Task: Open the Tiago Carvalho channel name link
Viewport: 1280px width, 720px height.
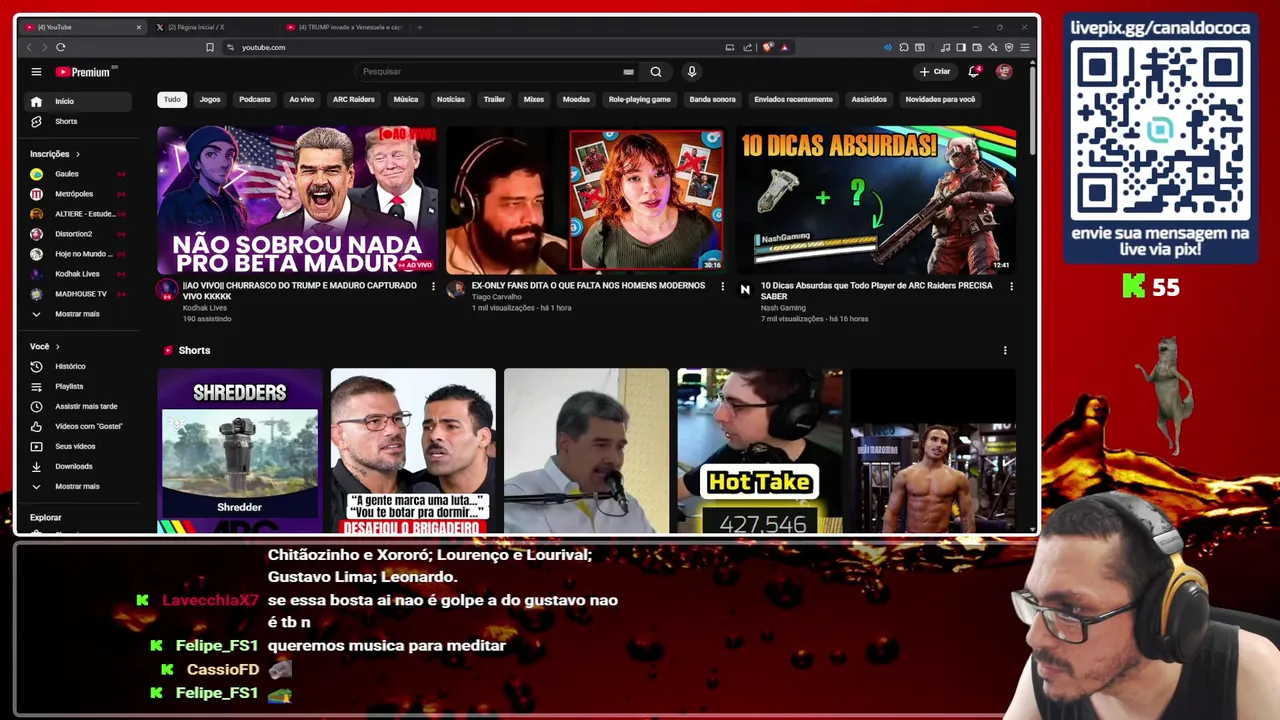Action: [498, 297]
